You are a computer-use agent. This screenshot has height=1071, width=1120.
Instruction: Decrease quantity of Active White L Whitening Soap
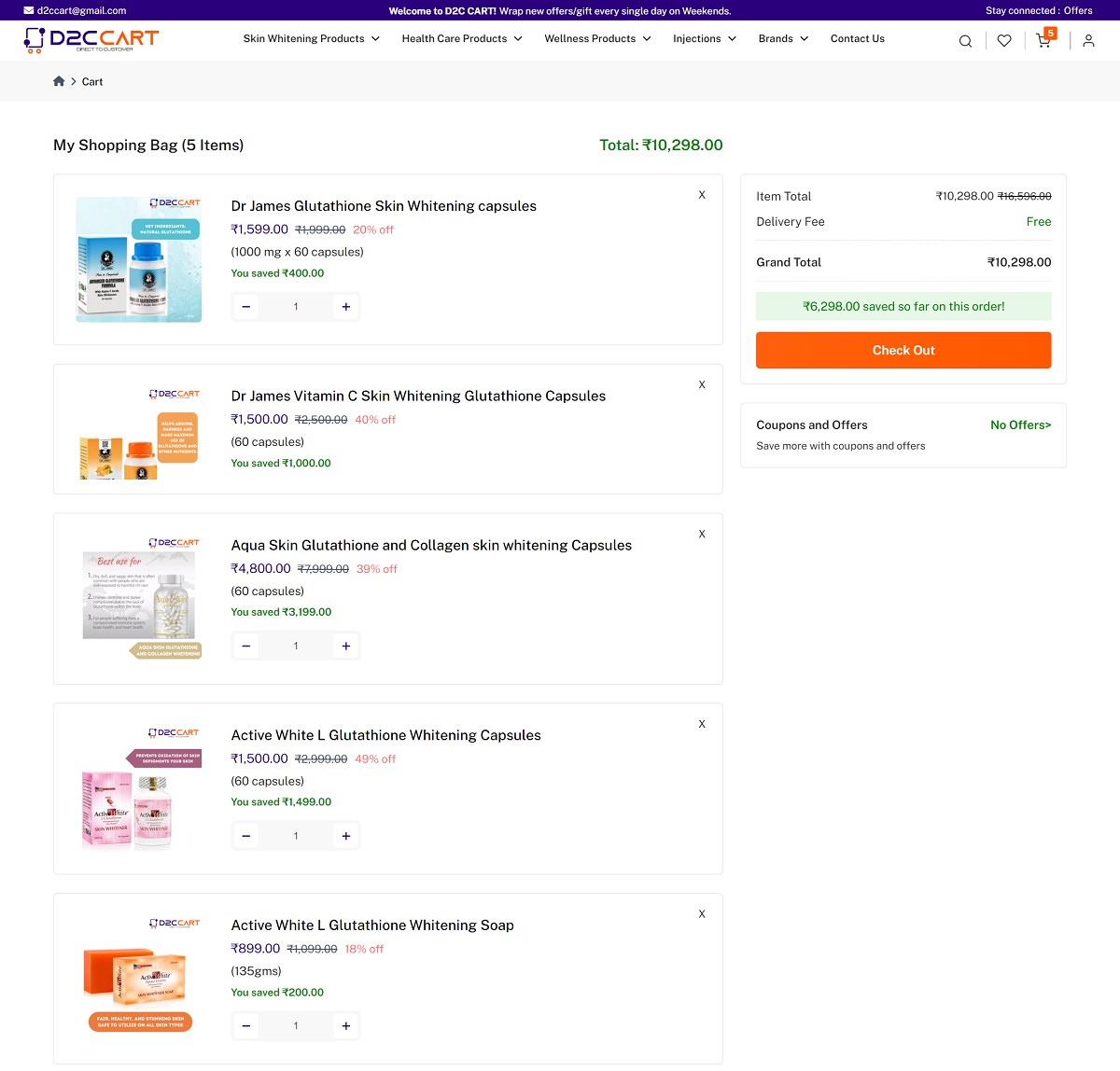(x=245, y=1025)
